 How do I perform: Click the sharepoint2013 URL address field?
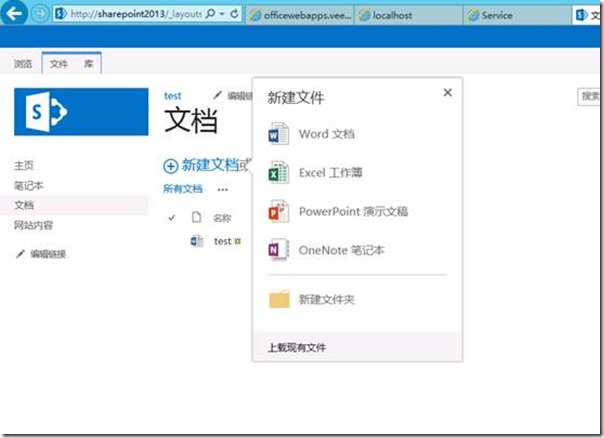(135, 14)
